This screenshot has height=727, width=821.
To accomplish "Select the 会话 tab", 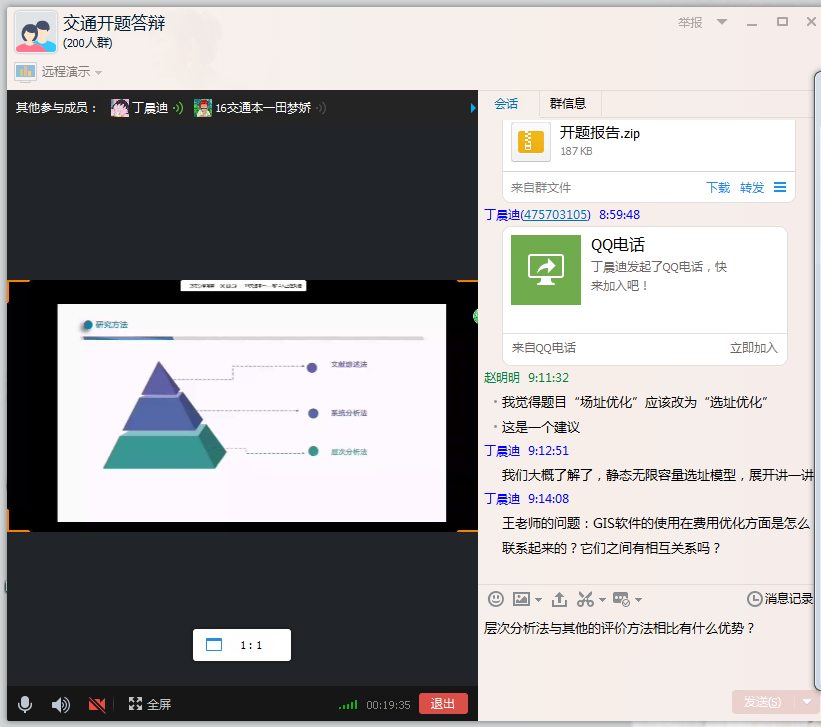I will click(x=506, y=103).
